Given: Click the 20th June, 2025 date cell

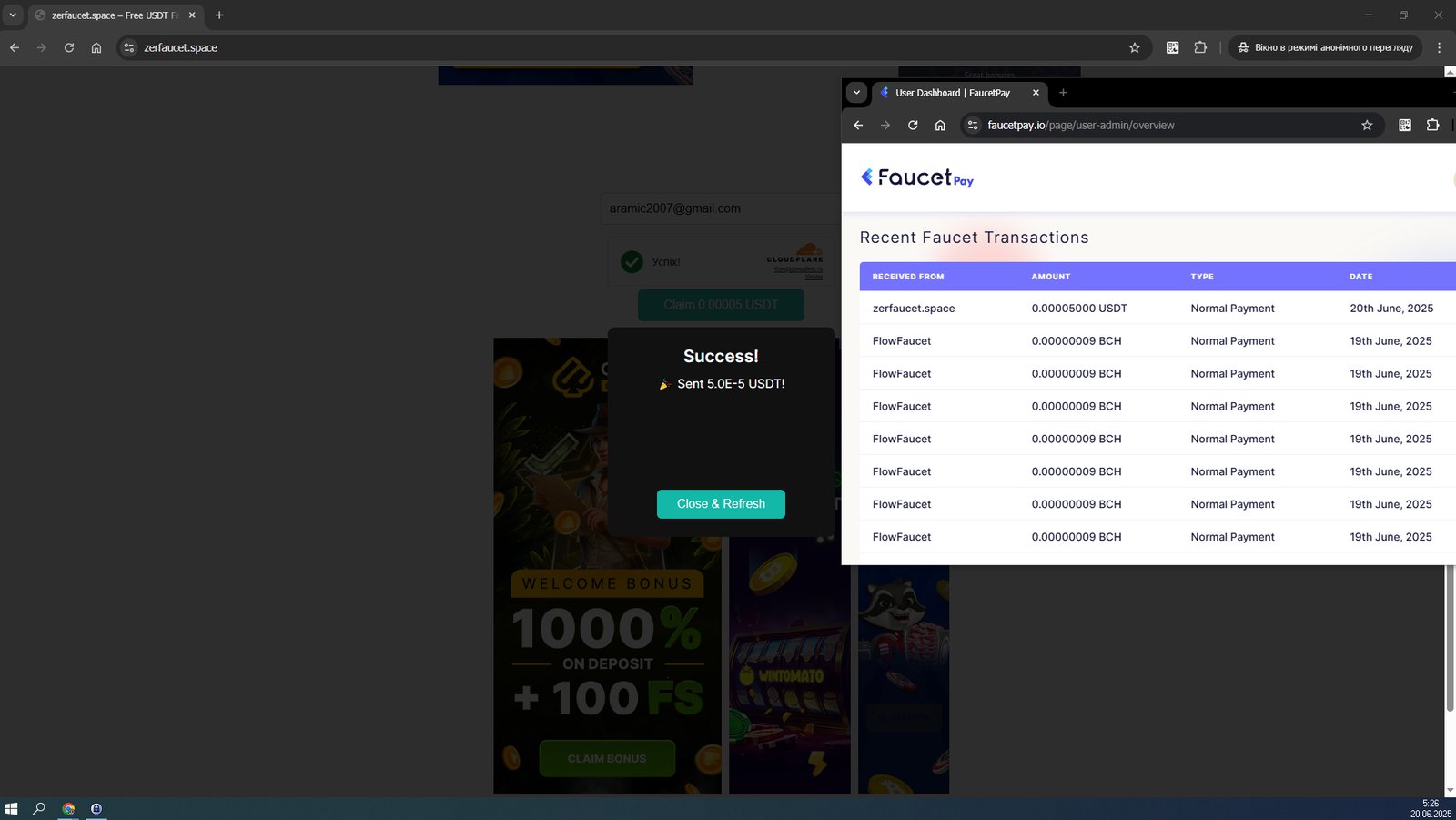Looking at the screenshot, I should [x=1391, y=309].
